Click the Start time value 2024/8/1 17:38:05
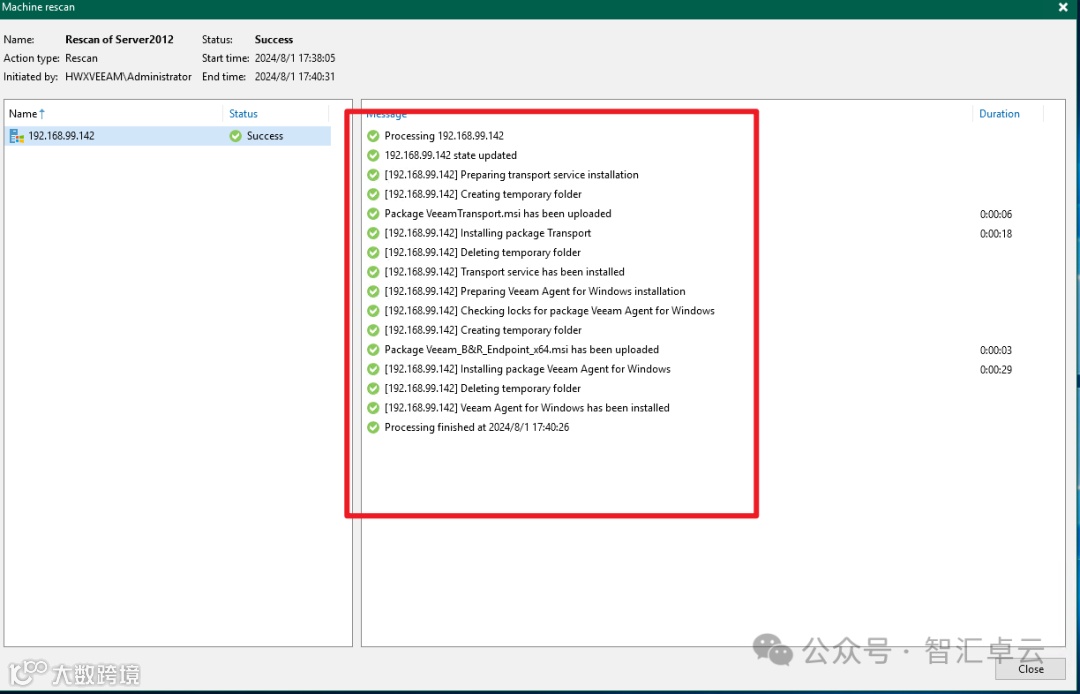Viewport: 1080px width, 694px height. [x=295, y=59]
